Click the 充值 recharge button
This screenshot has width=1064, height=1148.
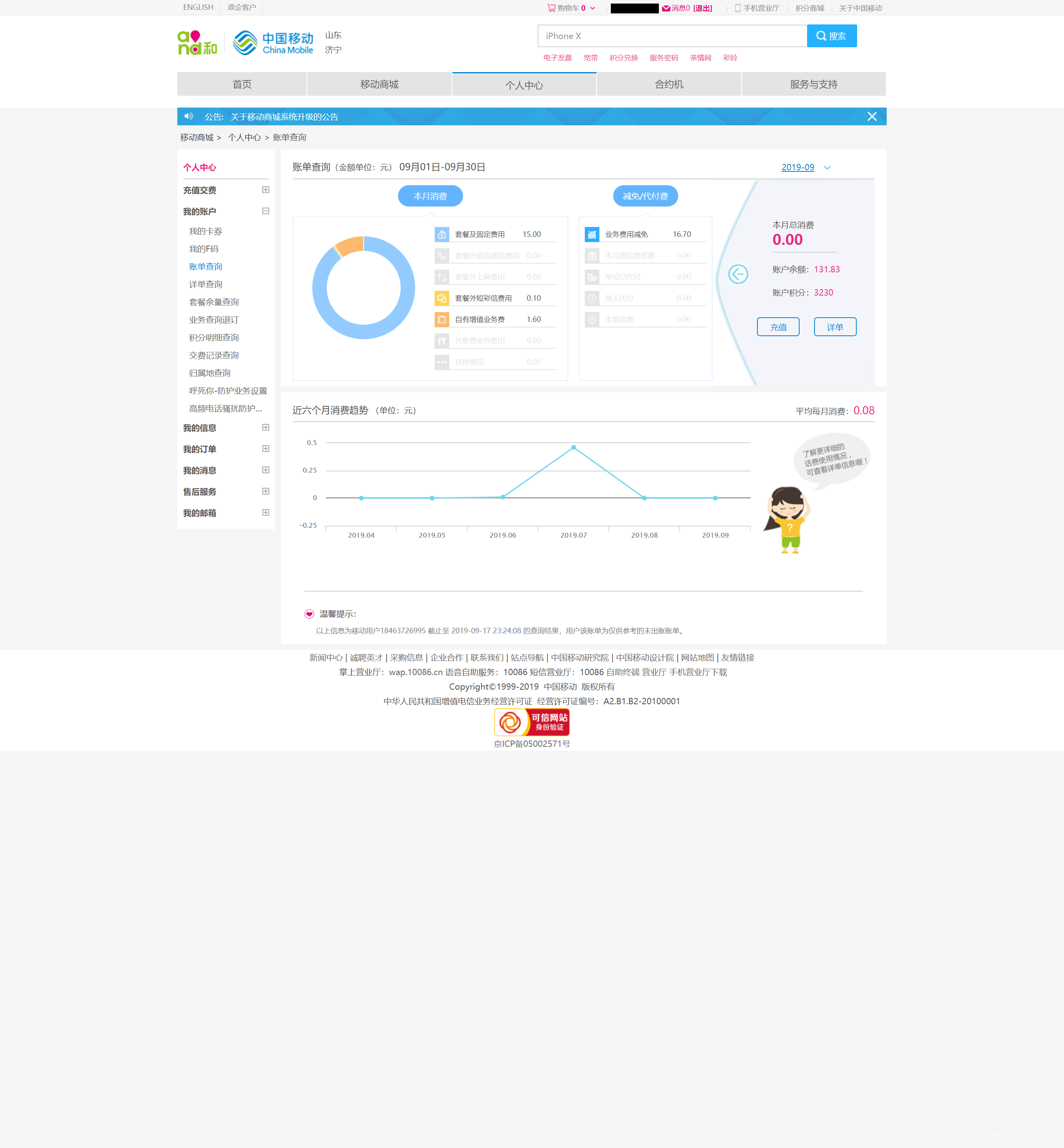(778, 326)
